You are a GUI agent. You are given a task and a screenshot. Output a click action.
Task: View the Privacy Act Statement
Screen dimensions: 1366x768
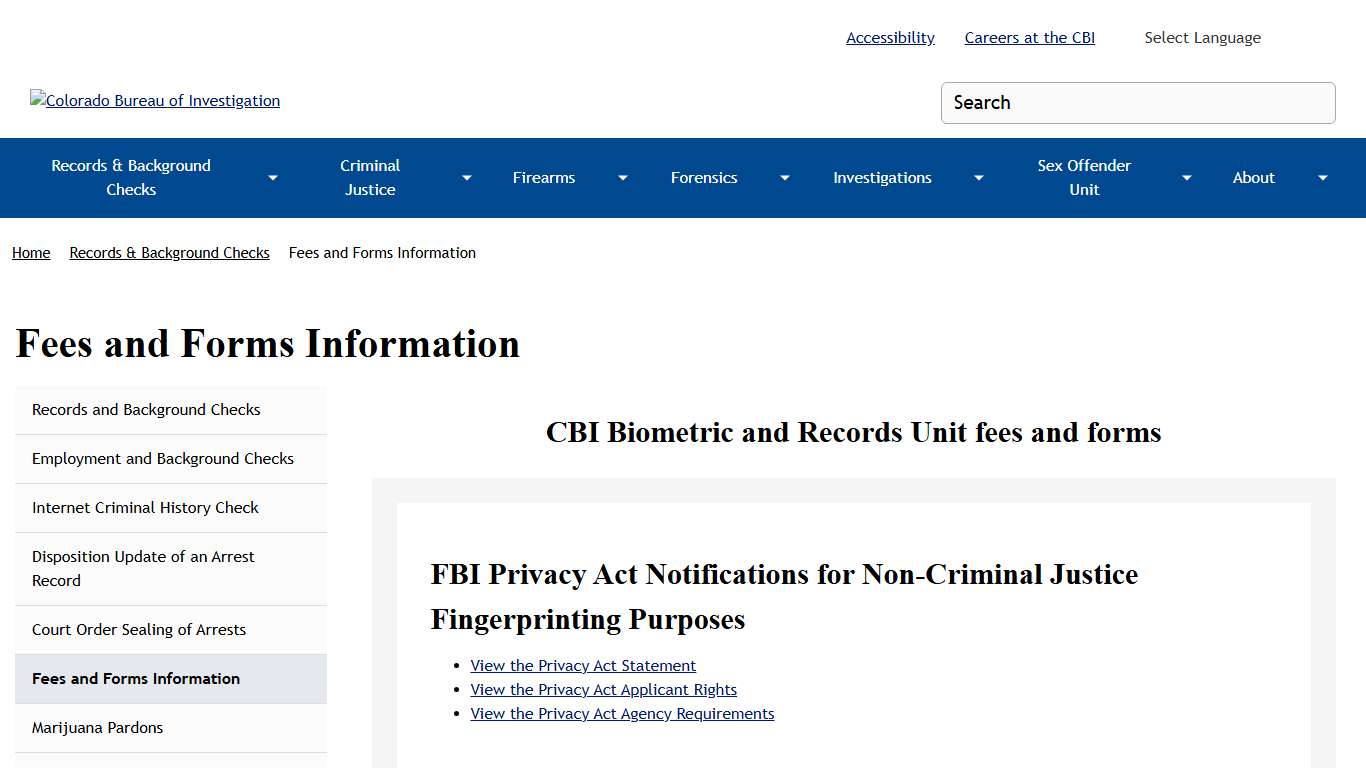click(x=583, y=665)
